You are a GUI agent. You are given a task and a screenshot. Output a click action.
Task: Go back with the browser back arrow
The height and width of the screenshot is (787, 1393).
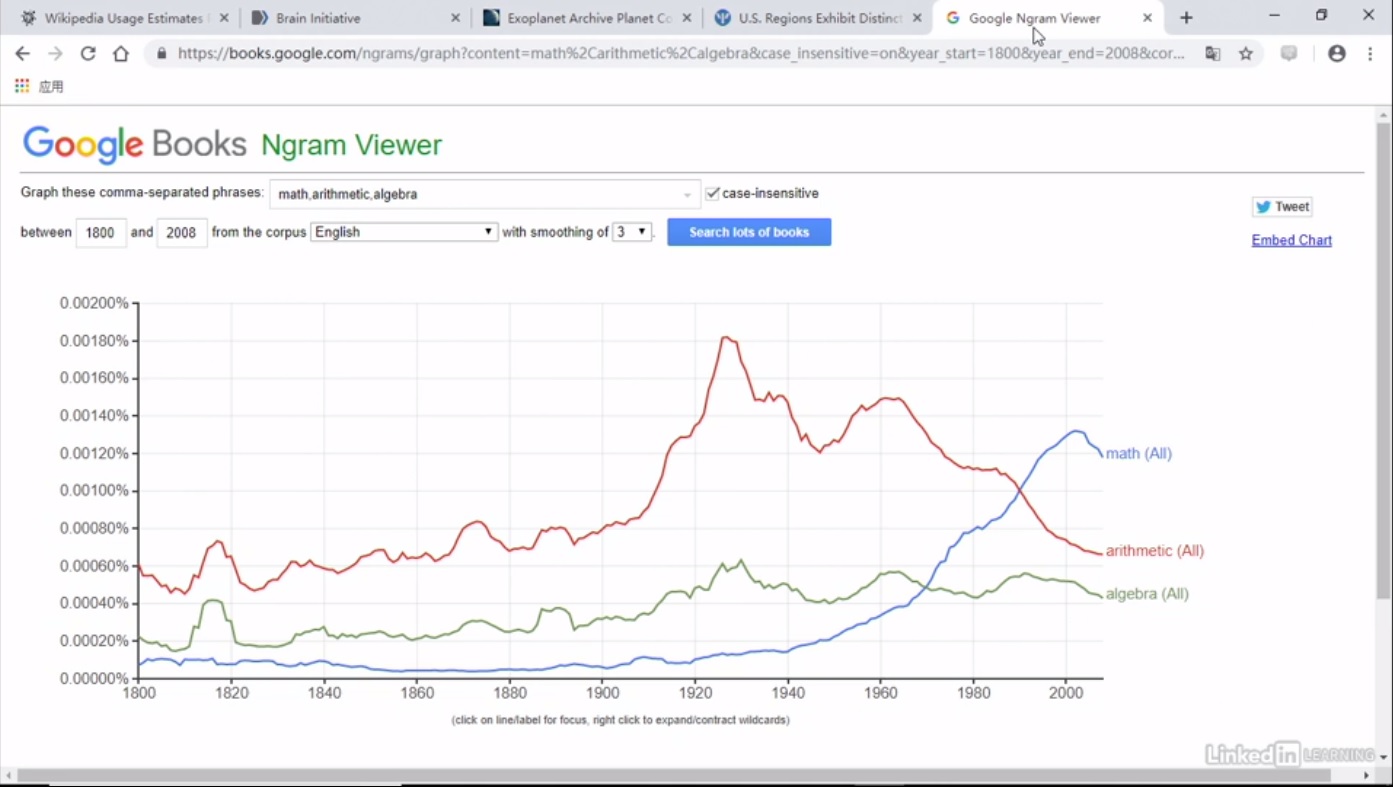22,54
